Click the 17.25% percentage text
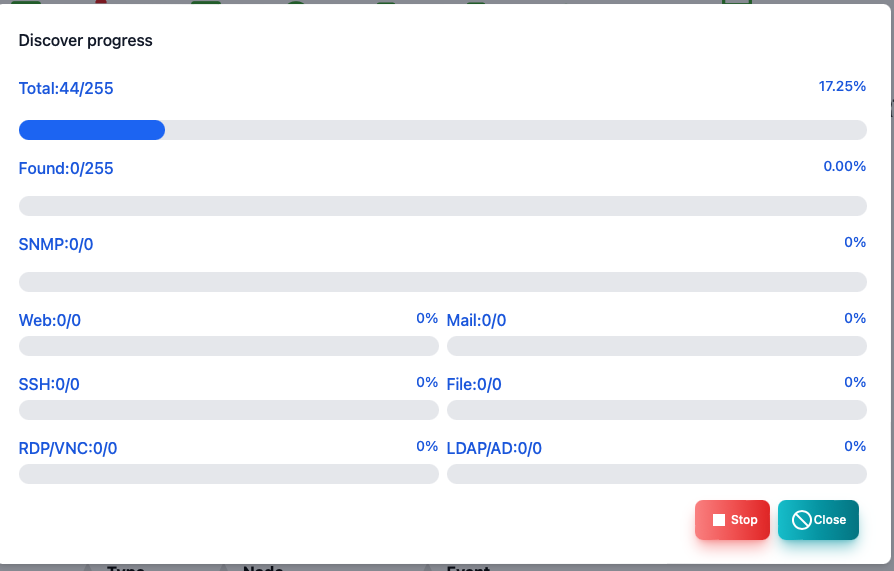Image resolution: width=894 pixels, height=571 pixels. pos(842,86)
